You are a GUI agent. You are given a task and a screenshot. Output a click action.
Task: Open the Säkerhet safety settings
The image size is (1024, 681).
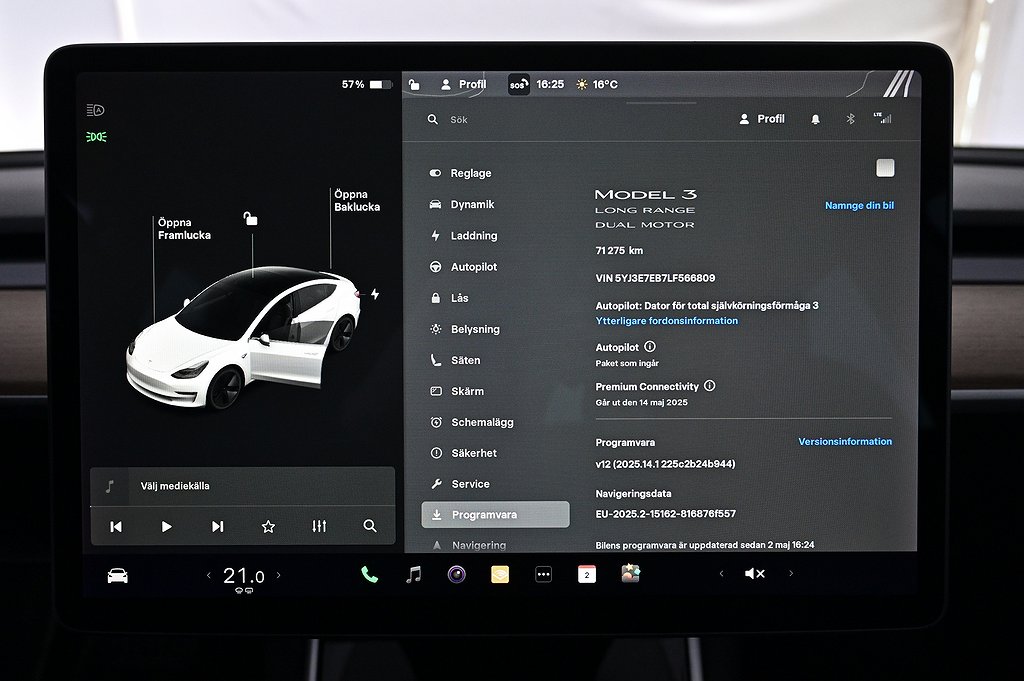tap(463, 453)
